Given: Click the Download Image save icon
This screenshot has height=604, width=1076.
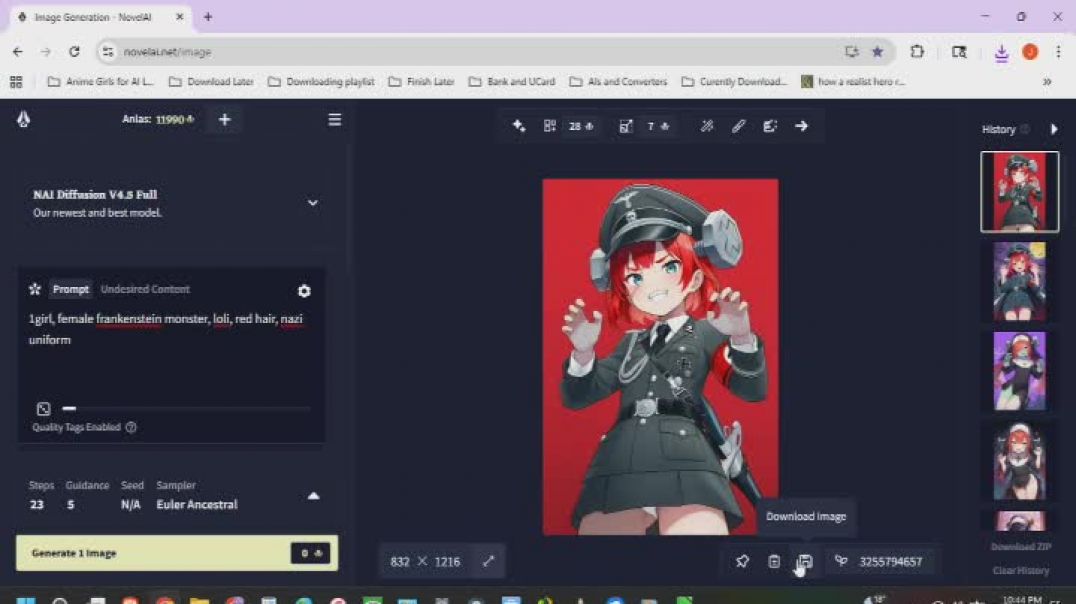Looking at the screenshot, I should (805, 562).
